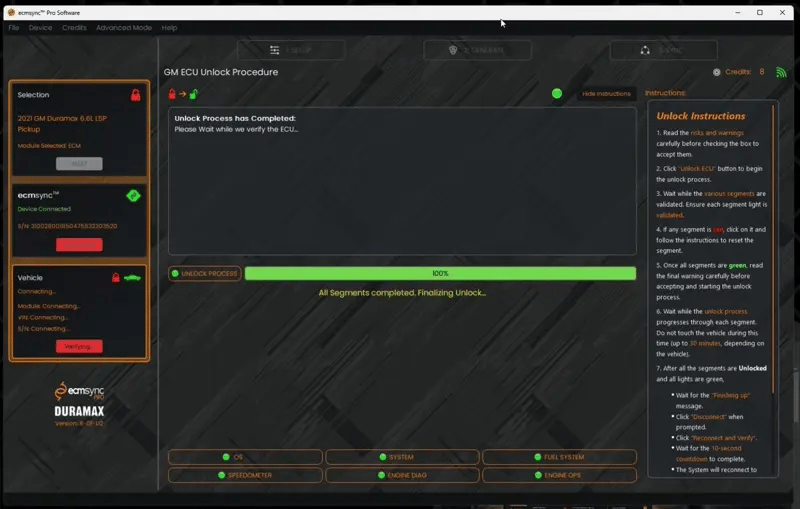
Task: Click the 'various segments' highlighted text
Action: (x=729, y=193)
